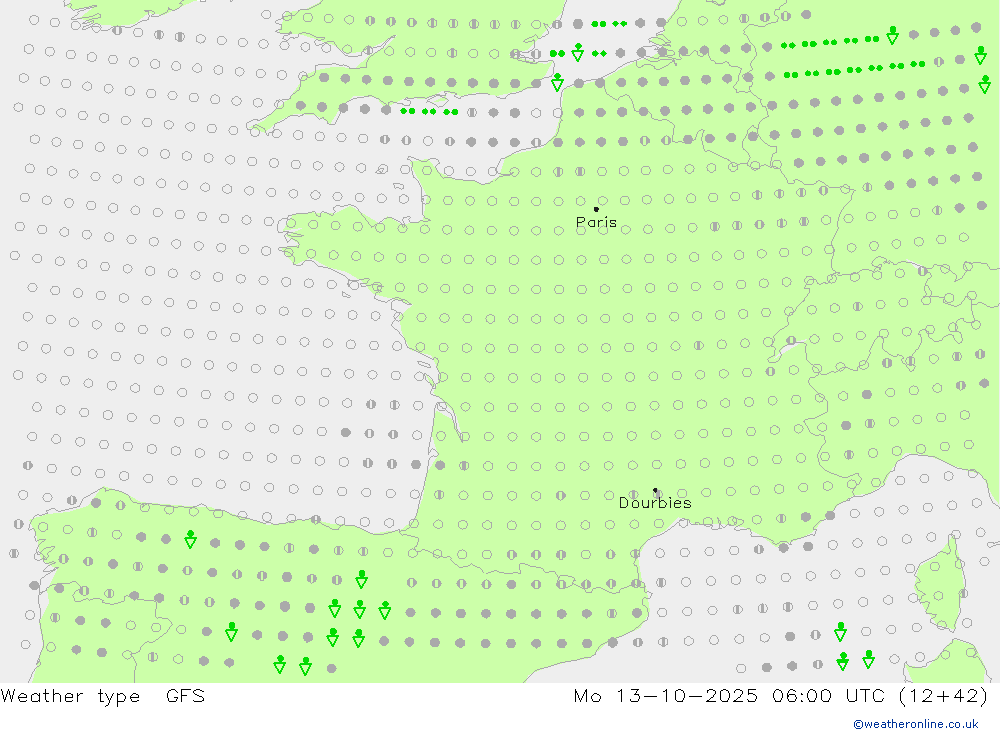
Task: Click the Paris city label
Action: (596, 222)
